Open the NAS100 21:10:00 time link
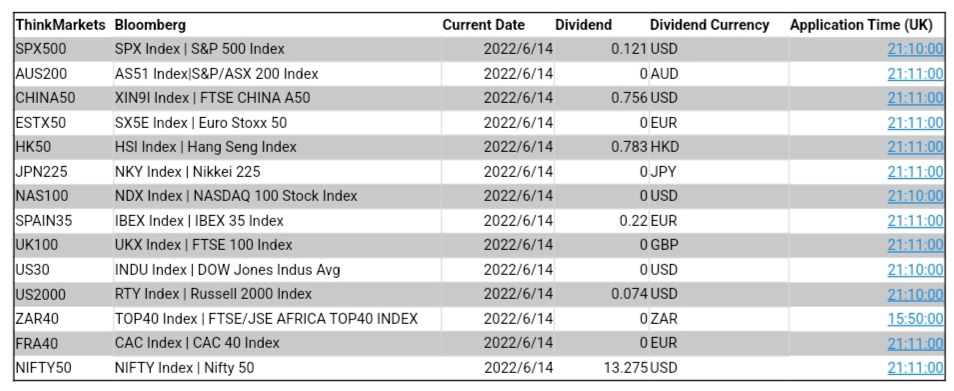This screenshot has height=391, width=954. (x=915, y=196)
